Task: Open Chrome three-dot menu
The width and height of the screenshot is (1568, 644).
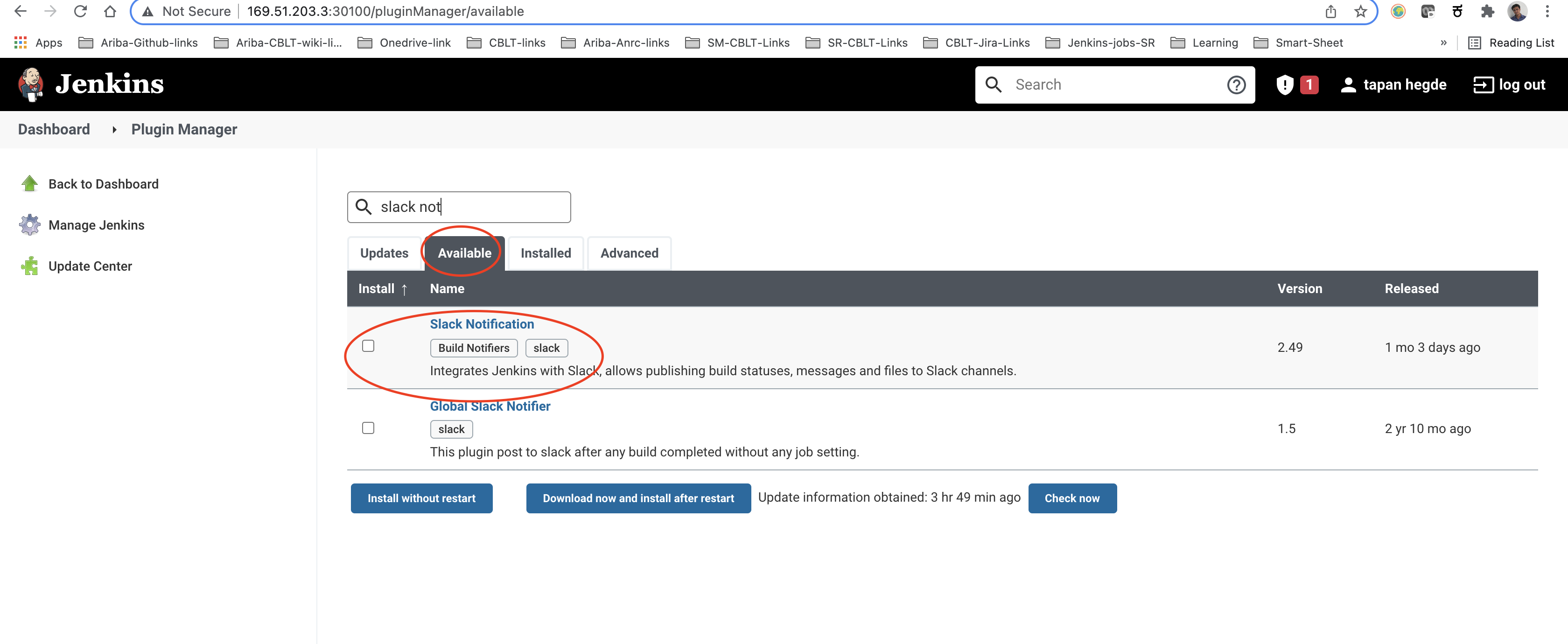Action: pos(1547,12)
